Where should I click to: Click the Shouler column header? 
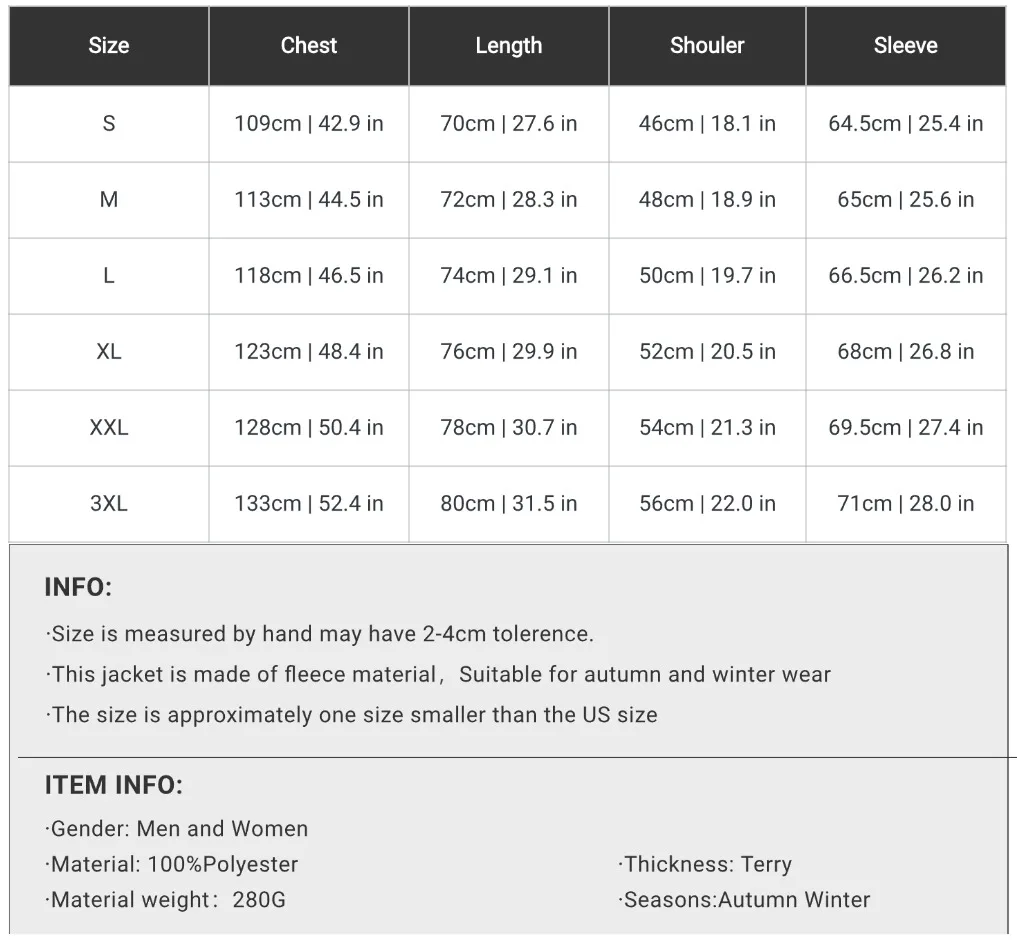point(707,46)
